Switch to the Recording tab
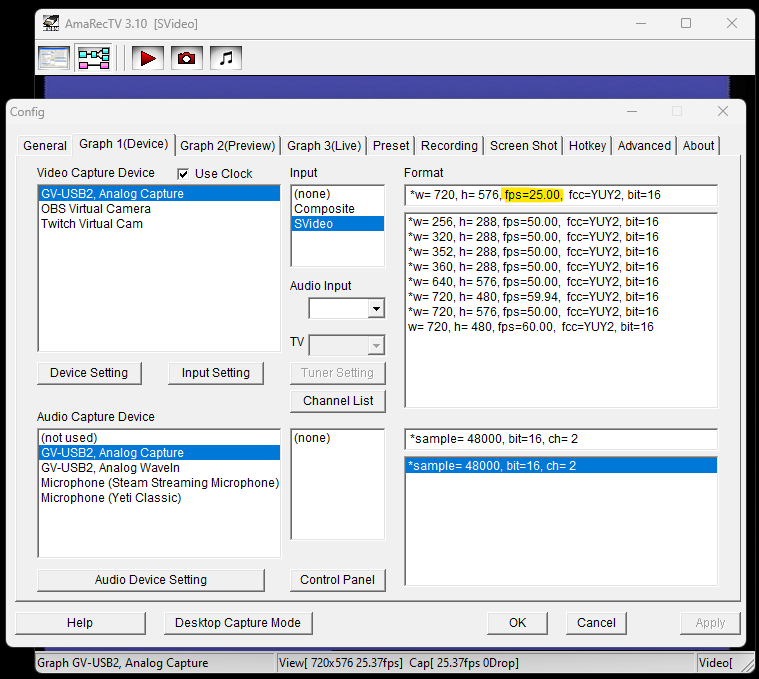The width and height of the screenshot is (759, 679). pyautogui.click(x=449, y=146)
